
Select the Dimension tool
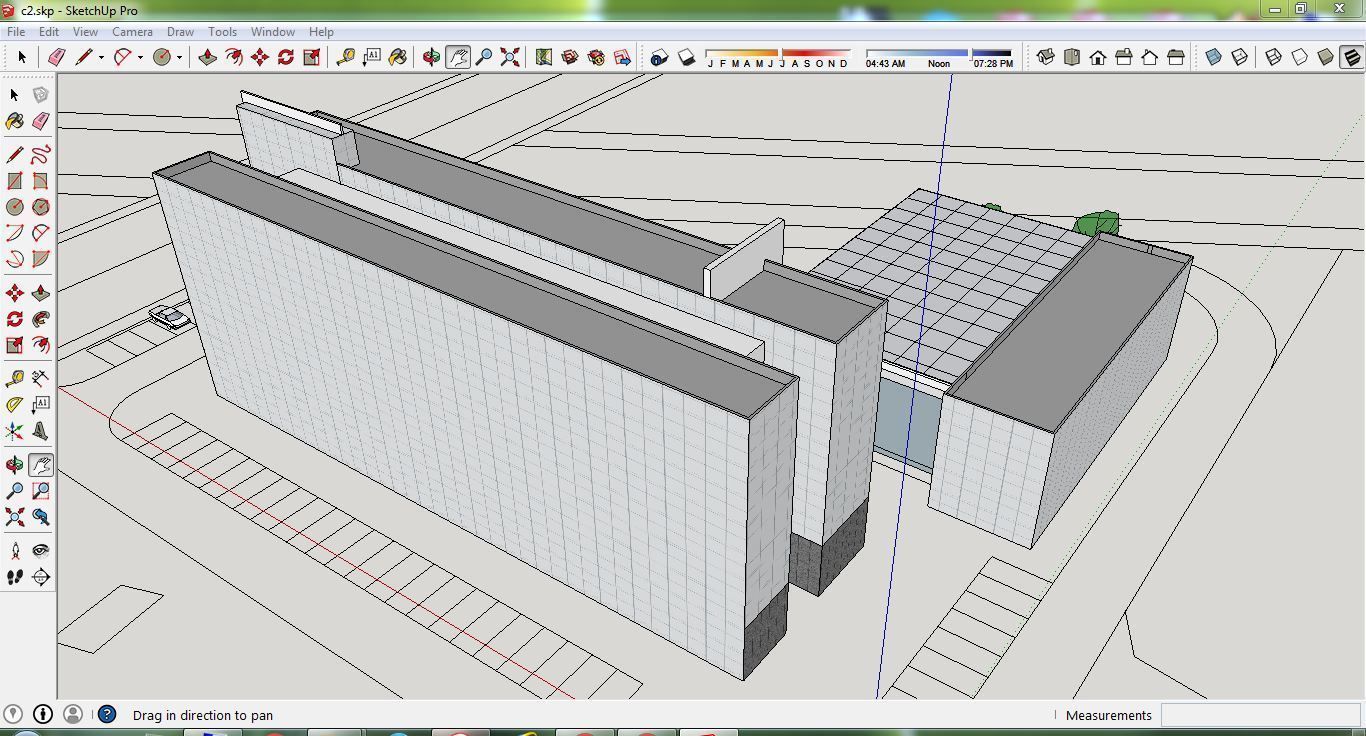(40, 379)
